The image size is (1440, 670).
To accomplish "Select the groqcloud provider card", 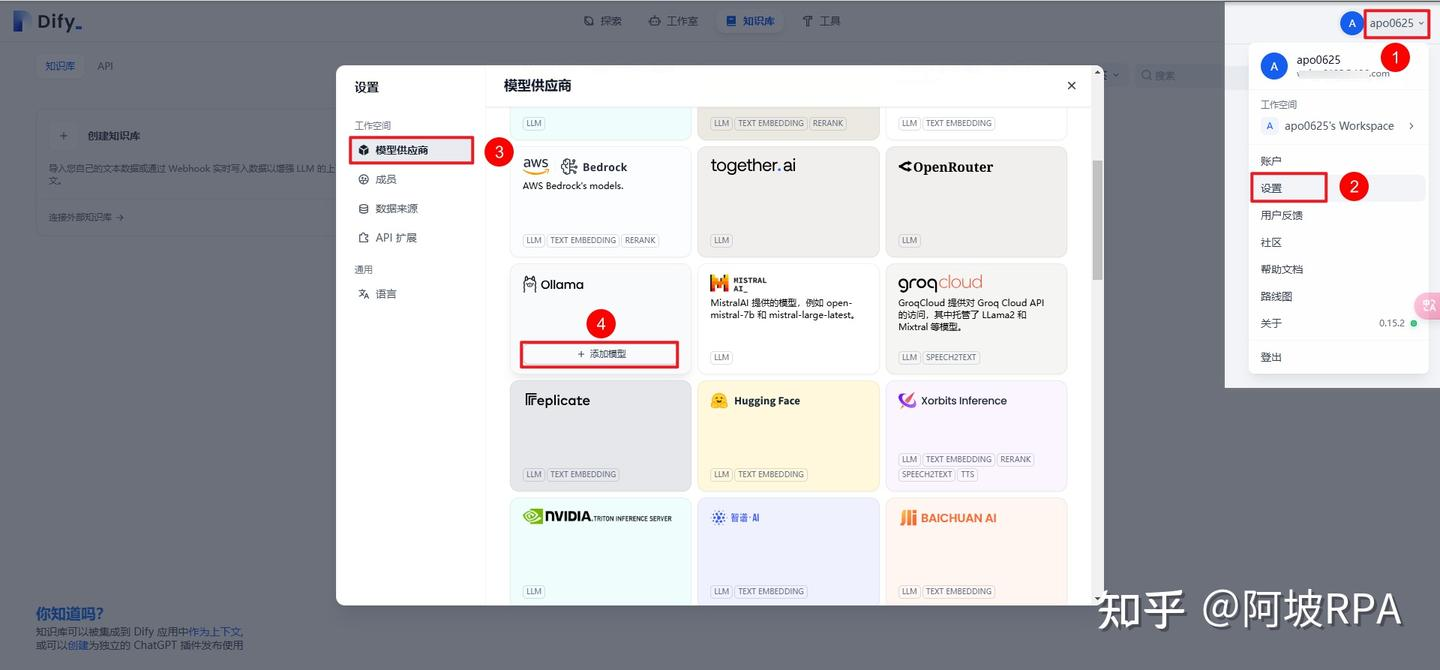I will coord(976,318).
